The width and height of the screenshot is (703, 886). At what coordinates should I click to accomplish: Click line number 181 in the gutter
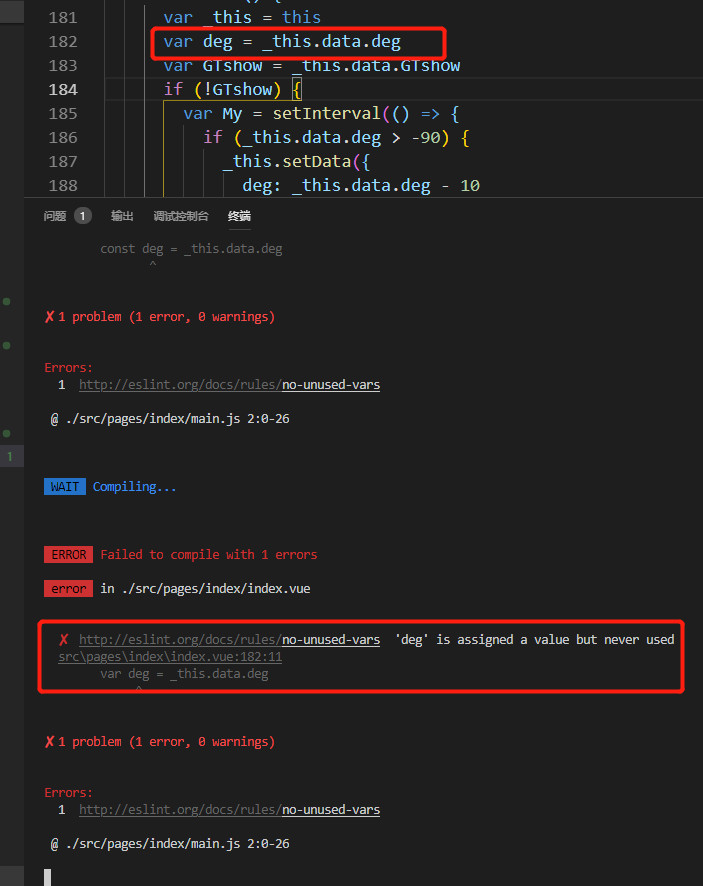click(x=63, y=18)
